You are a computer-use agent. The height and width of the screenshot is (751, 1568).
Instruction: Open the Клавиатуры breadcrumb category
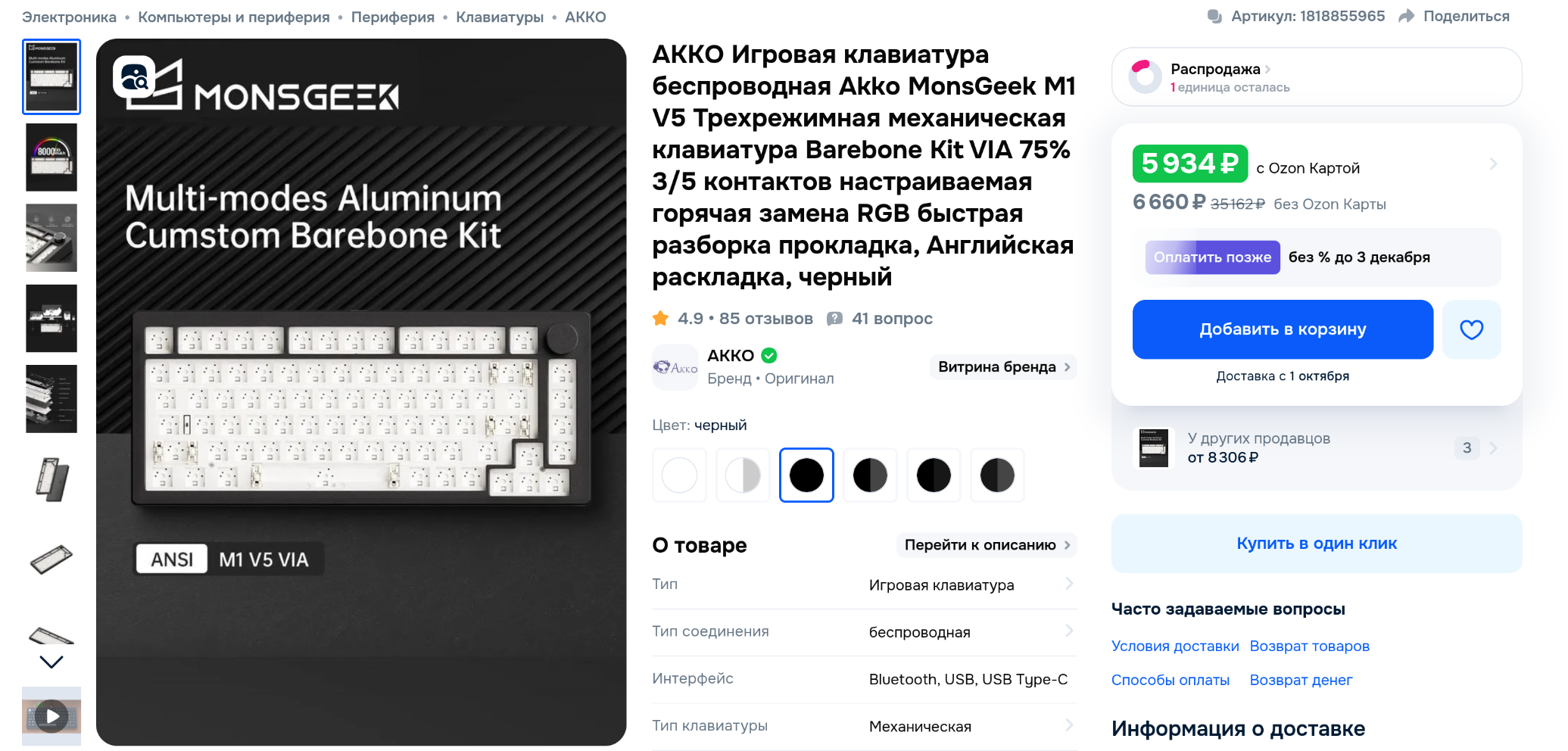pyautogui.click(x=500, y=17)
